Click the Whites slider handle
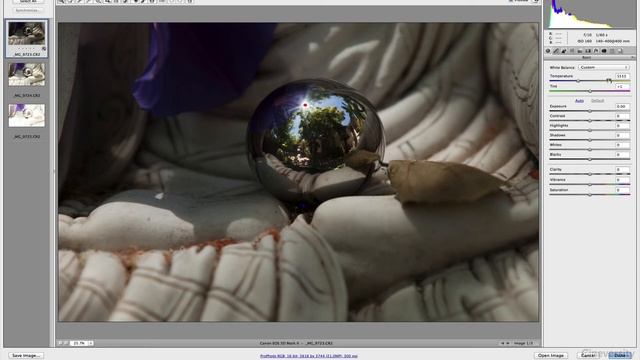640x360 pixels. coord(590,149)
